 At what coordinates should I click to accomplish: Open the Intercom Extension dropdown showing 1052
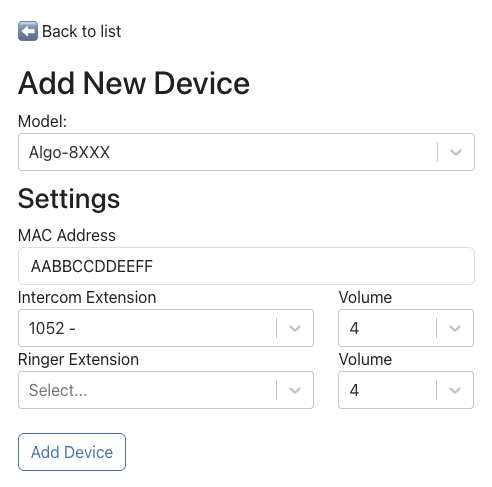coord(166,328)
